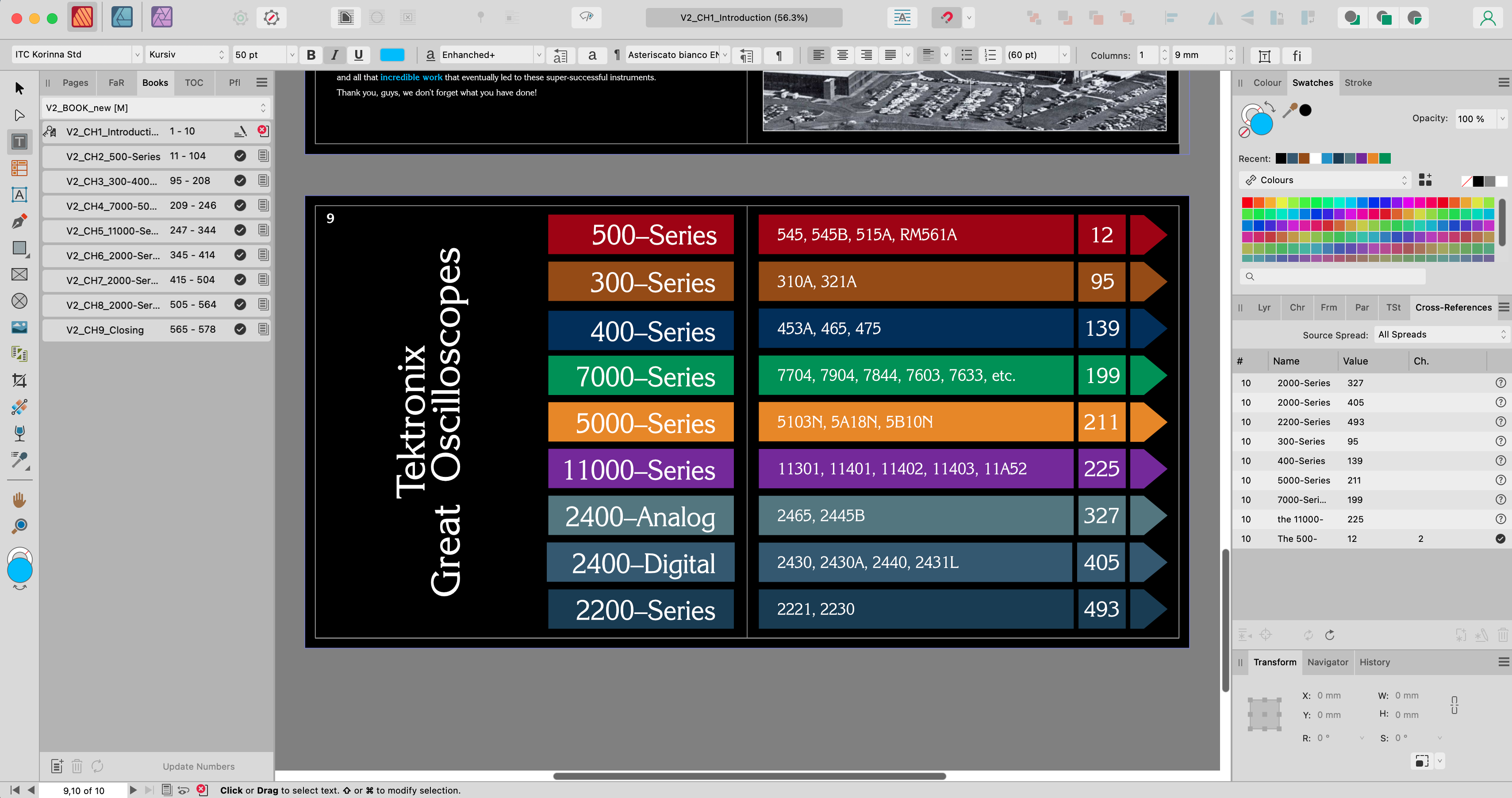1512x798 pixels.
Task: Switch to the Stroke tab
Action: pyautogui.click(x=1358, y=83)
